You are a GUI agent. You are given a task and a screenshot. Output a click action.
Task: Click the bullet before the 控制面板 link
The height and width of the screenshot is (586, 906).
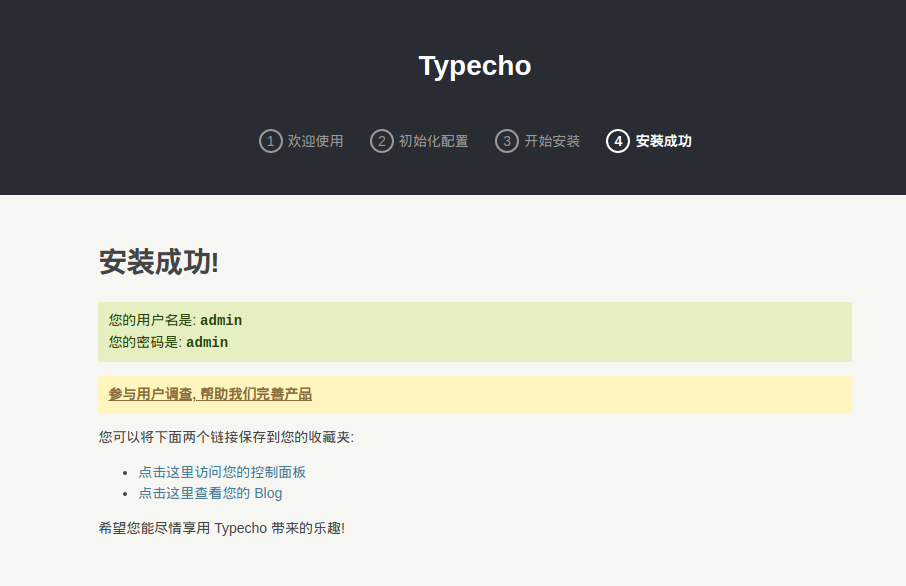125,473
